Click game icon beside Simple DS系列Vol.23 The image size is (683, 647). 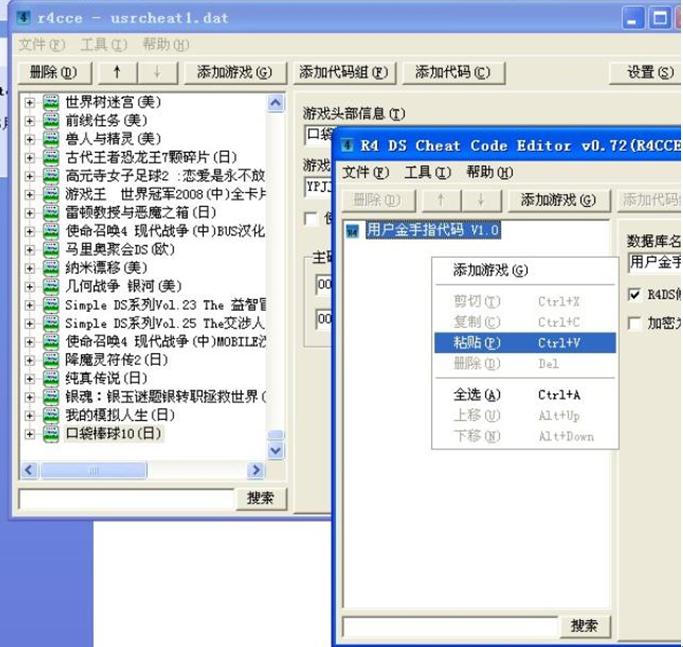pos(51,305)
